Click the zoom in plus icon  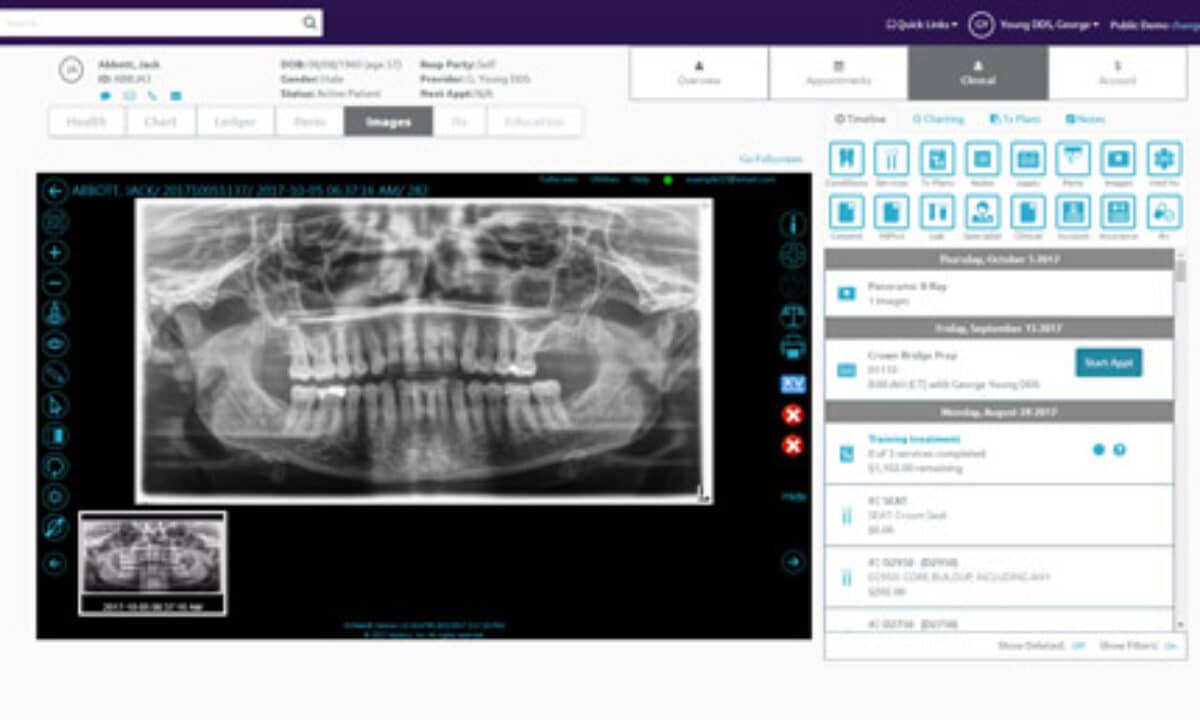[x=56, y=252]
